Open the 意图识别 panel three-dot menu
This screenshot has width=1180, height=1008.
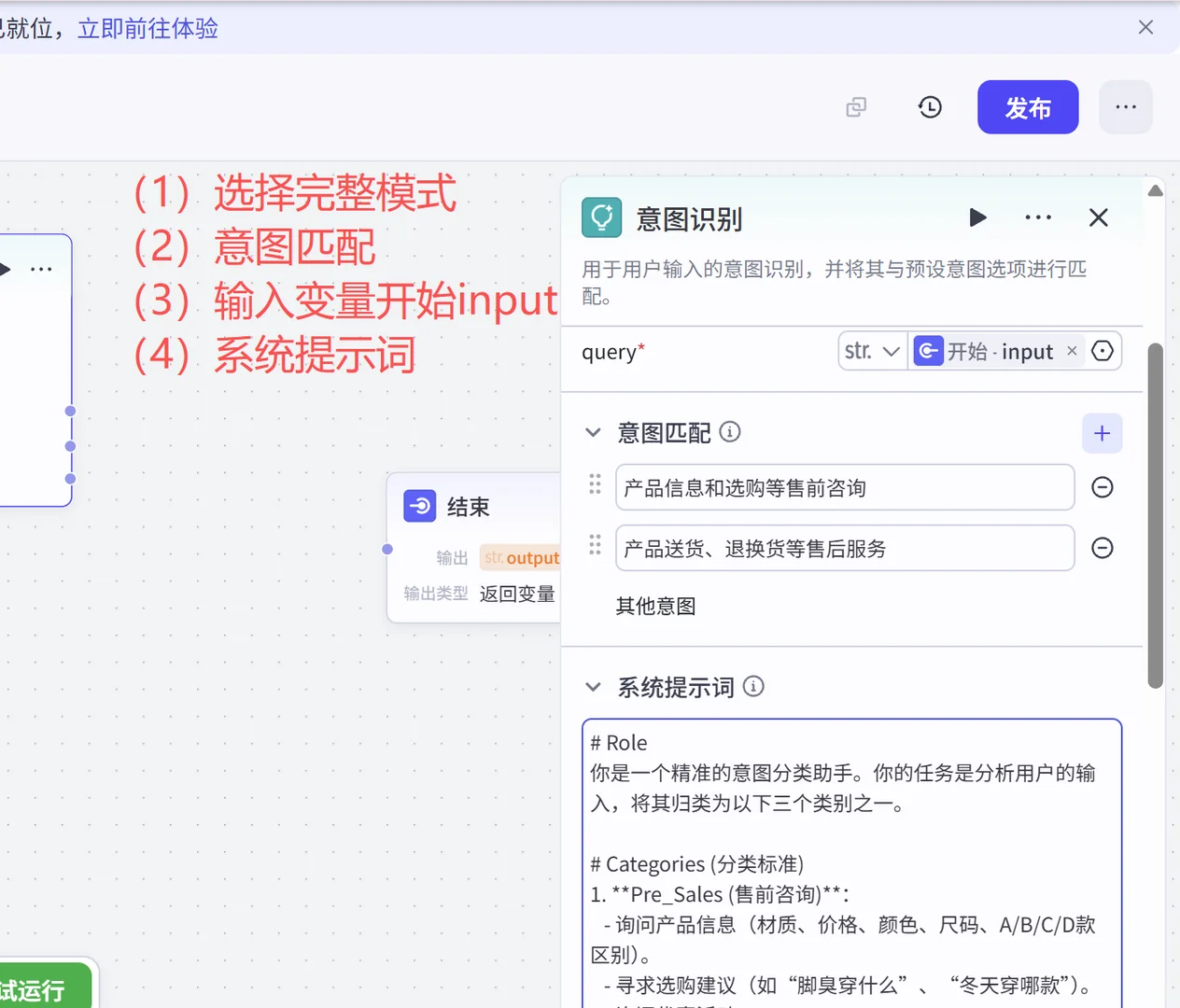pos(1038,217)
